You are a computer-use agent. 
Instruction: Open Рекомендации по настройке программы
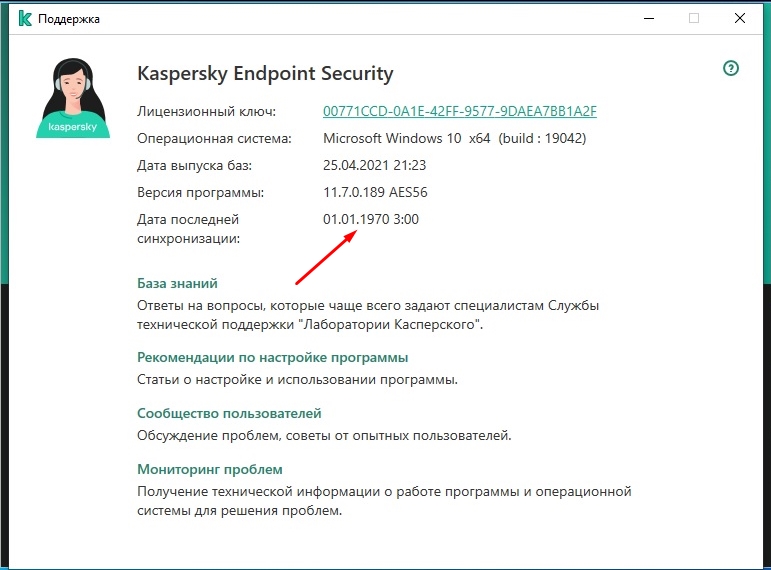point(272,357)
